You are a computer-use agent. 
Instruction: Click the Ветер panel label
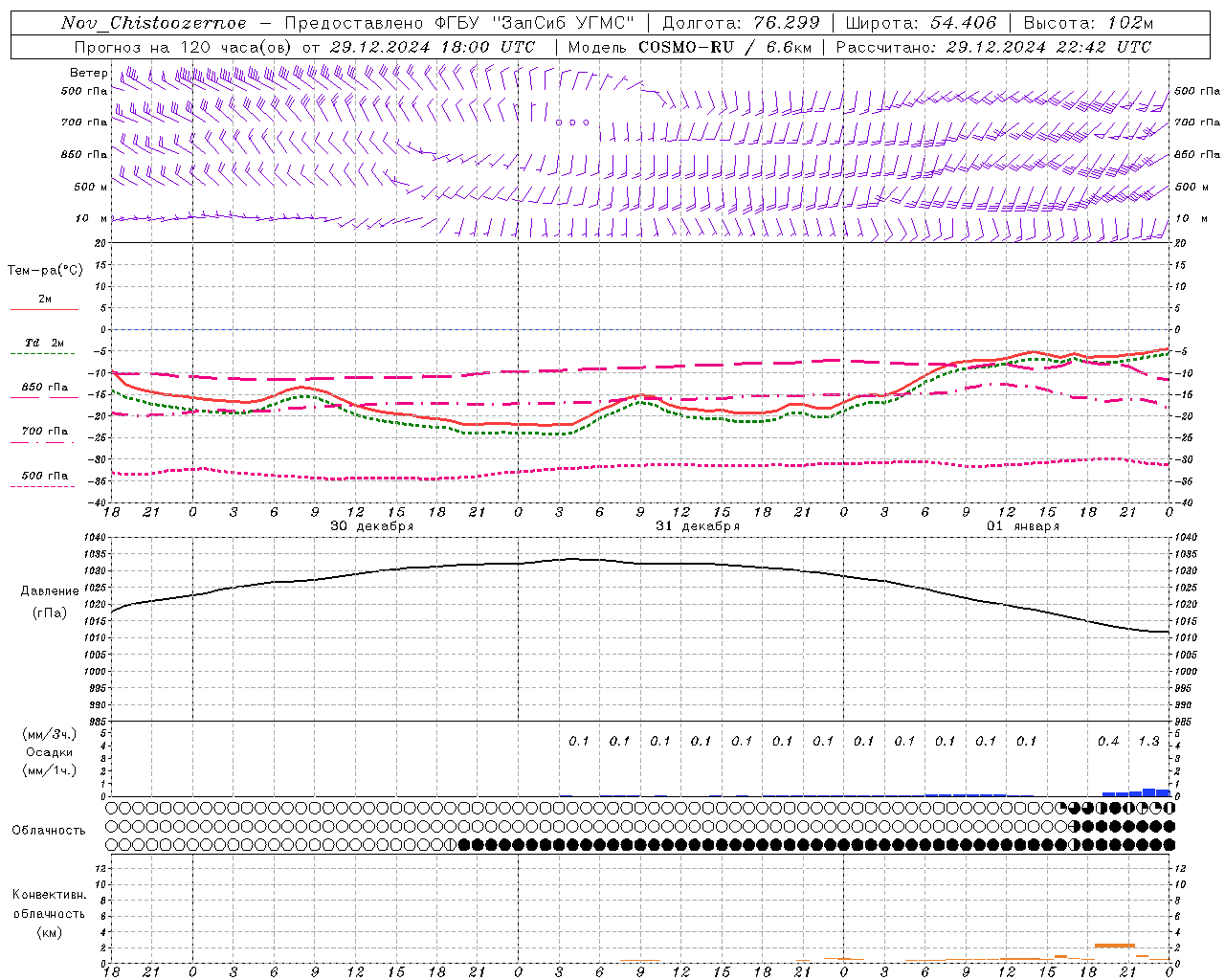[88, 73]
